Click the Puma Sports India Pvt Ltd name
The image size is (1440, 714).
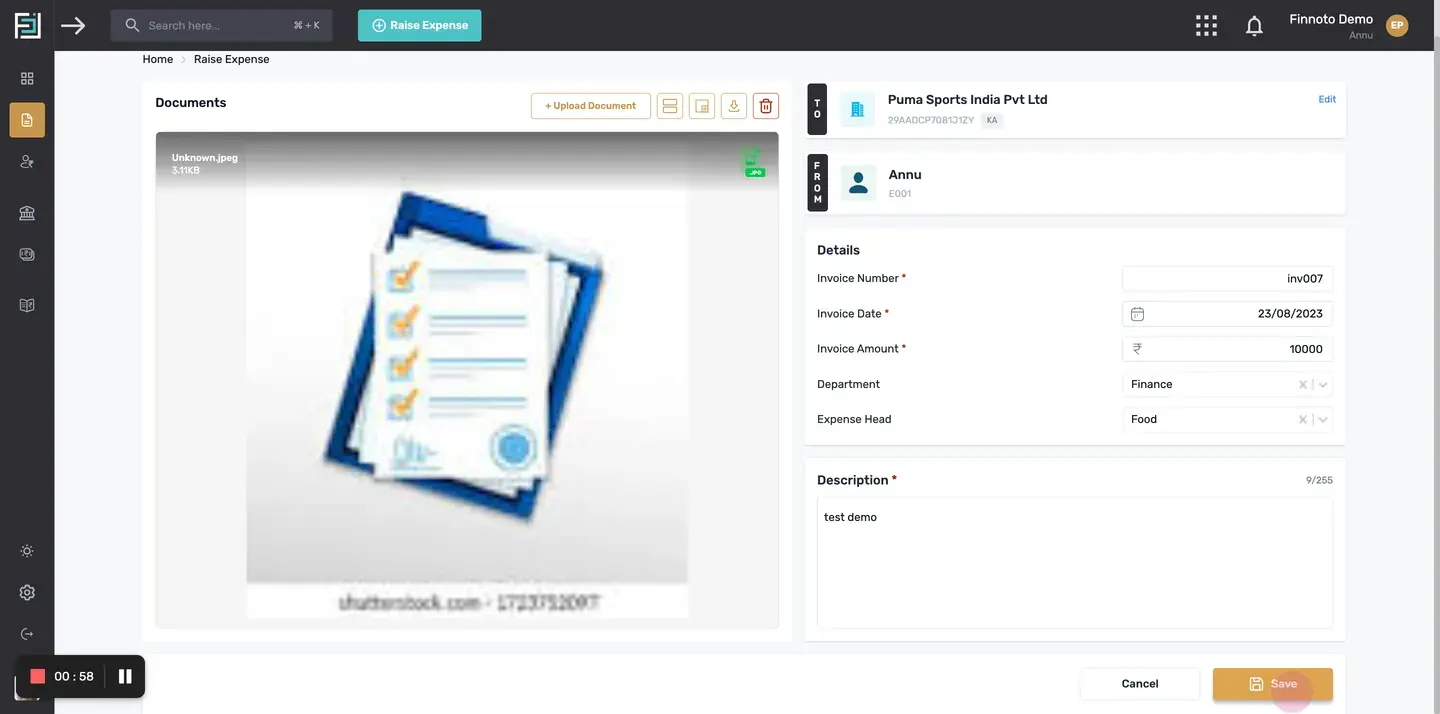[968, 100]
